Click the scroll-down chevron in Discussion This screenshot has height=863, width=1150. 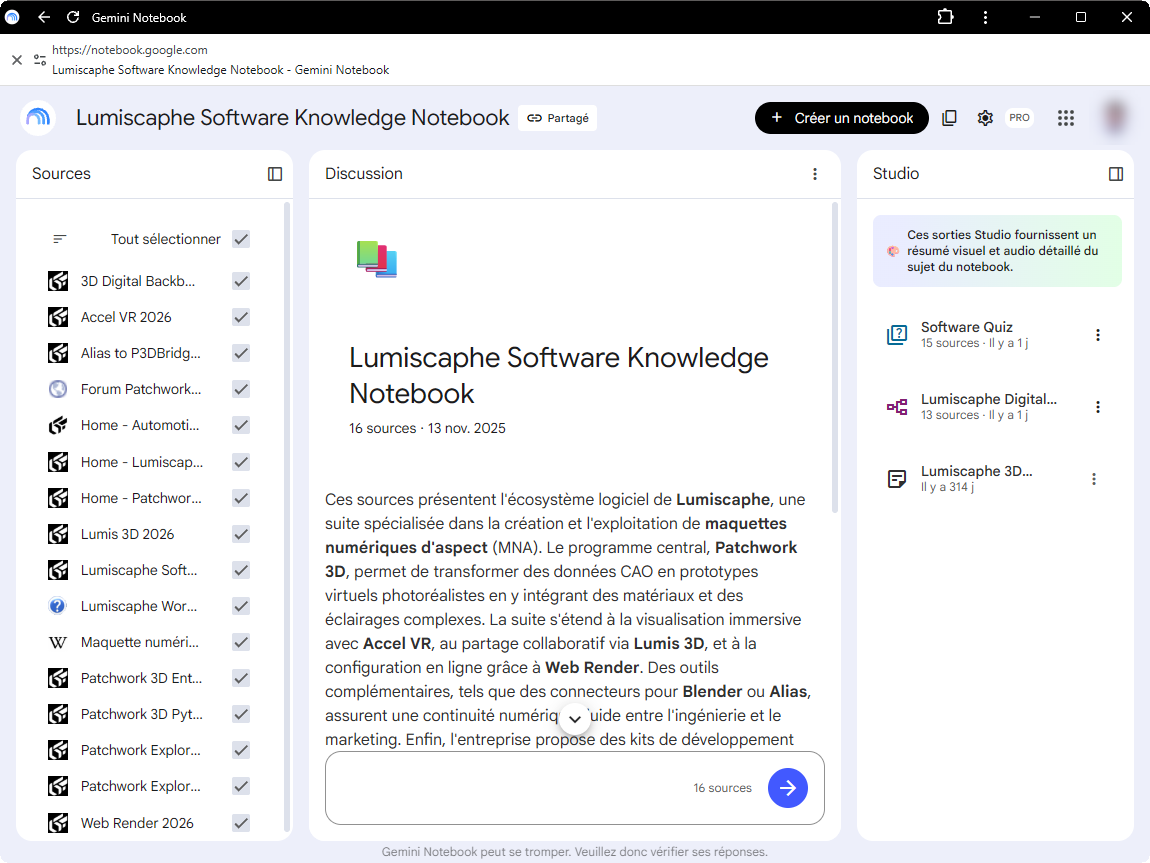[575, 719]
